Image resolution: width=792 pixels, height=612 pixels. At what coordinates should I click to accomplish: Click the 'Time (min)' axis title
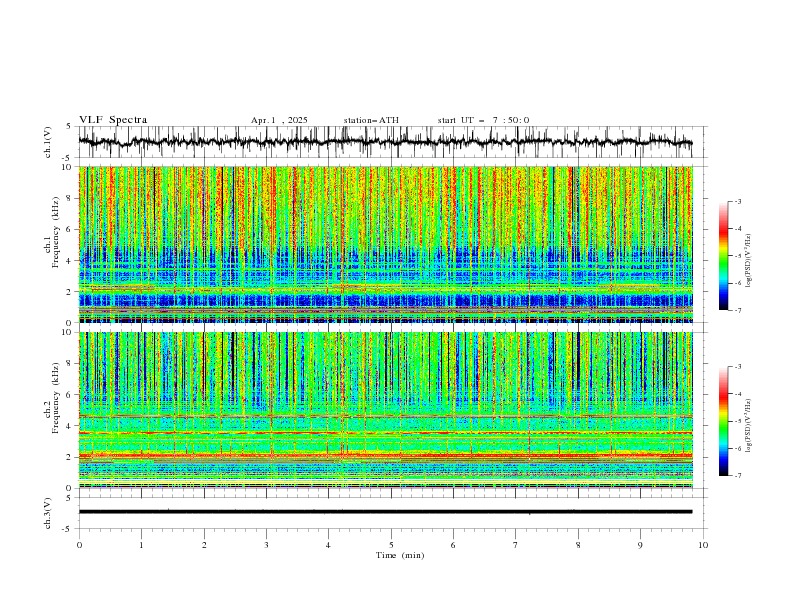pos(400,555)
